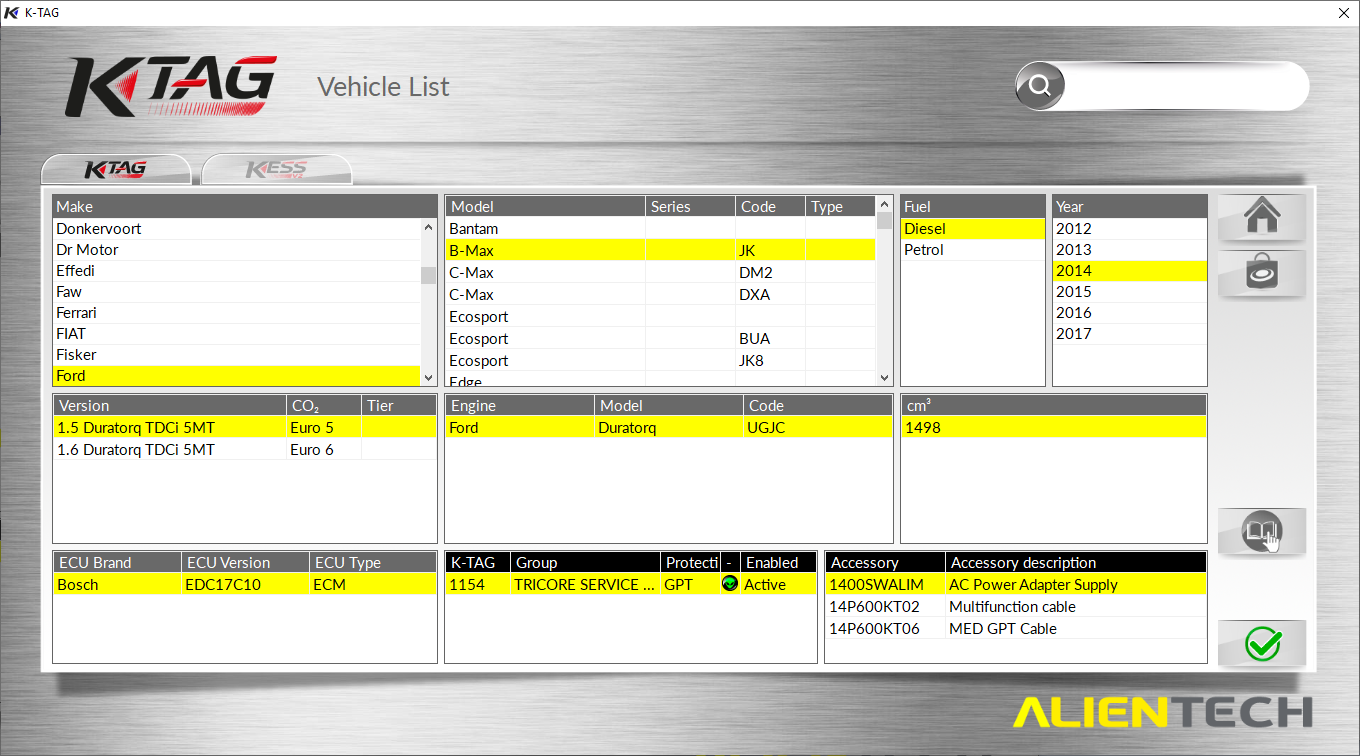
Task: Choose Petrol fuel
Action: click(x=973, y=249)
